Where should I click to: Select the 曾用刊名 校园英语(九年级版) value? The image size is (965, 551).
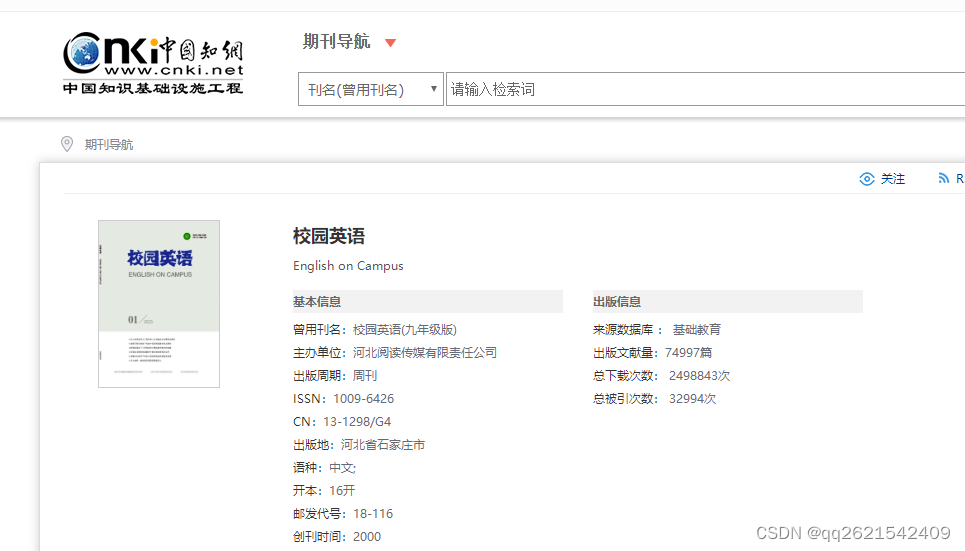point(405,330)
